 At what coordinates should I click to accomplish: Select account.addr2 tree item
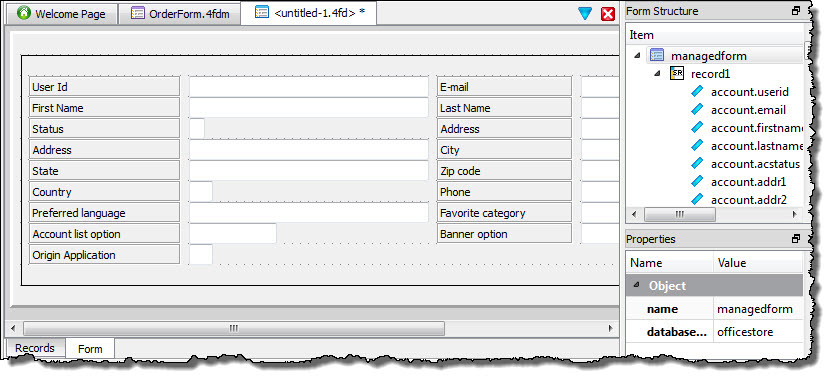point(748,200)
